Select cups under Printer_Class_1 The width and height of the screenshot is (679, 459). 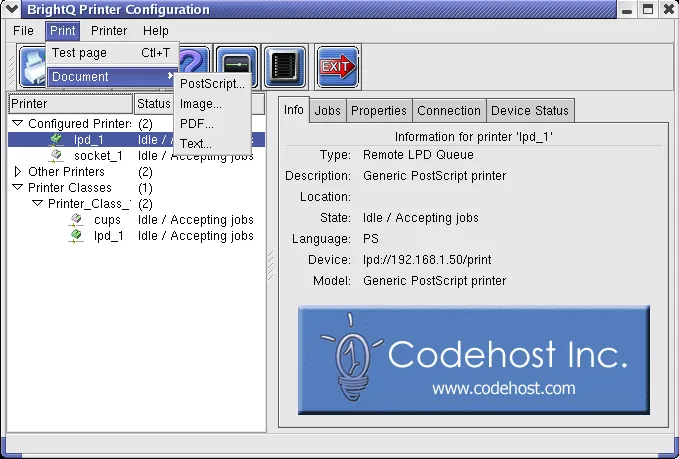tap(107, 220)
